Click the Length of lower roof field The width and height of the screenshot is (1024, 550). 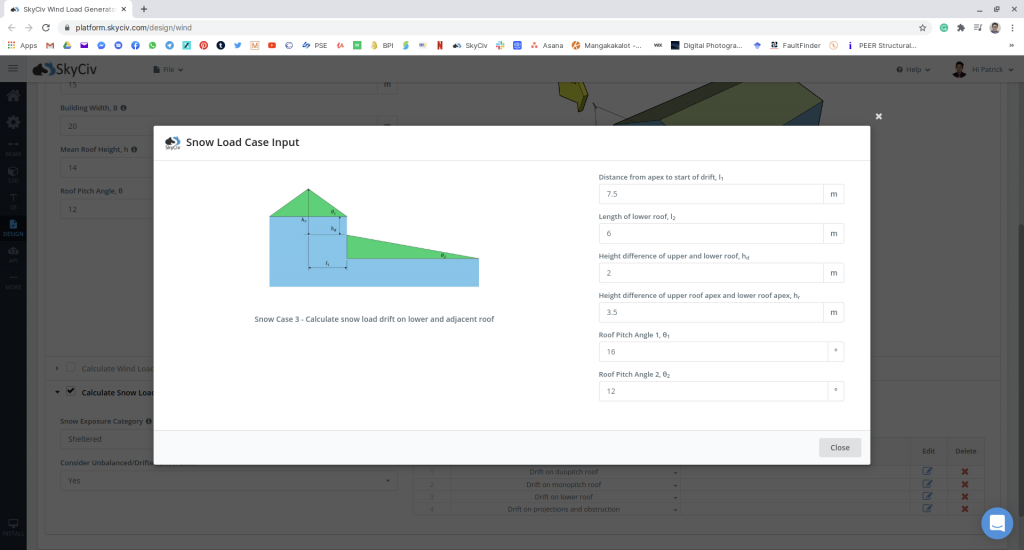(x=711, y=233)
